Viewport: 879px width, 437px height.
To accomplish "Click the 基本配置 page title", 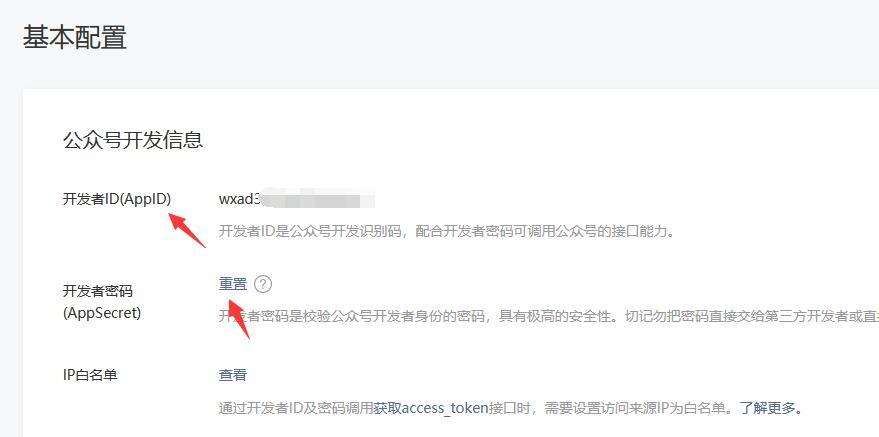I will [75, 37].
